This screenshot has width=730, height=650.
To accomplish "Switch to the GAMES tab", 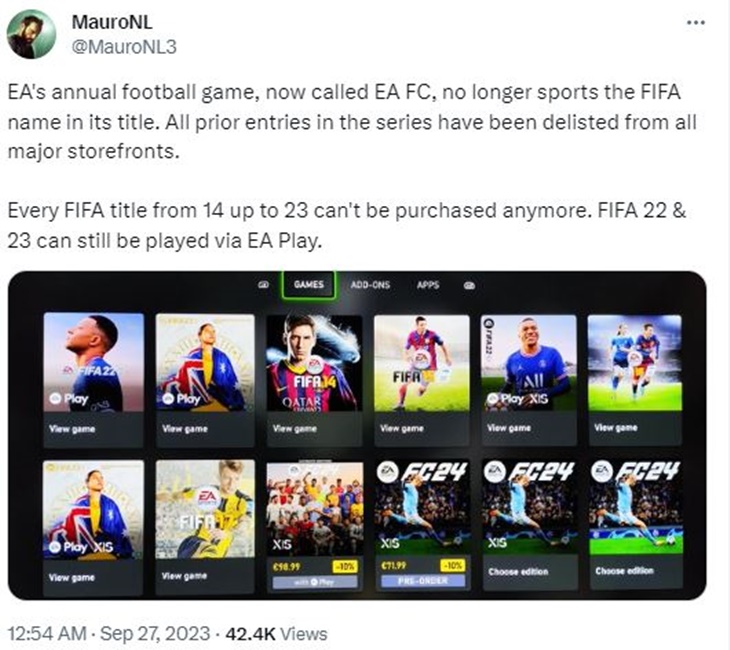I will click(309, 284).
